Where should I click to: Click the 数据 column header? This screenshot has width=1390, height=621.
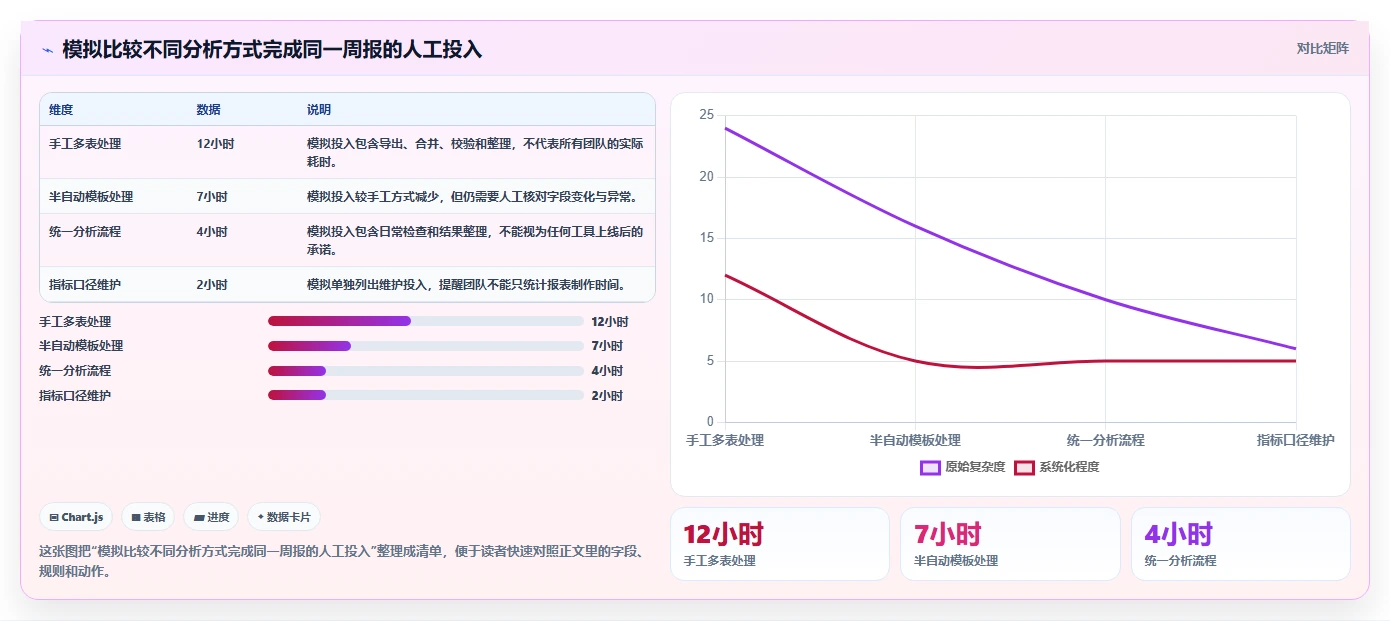point(209,109)
